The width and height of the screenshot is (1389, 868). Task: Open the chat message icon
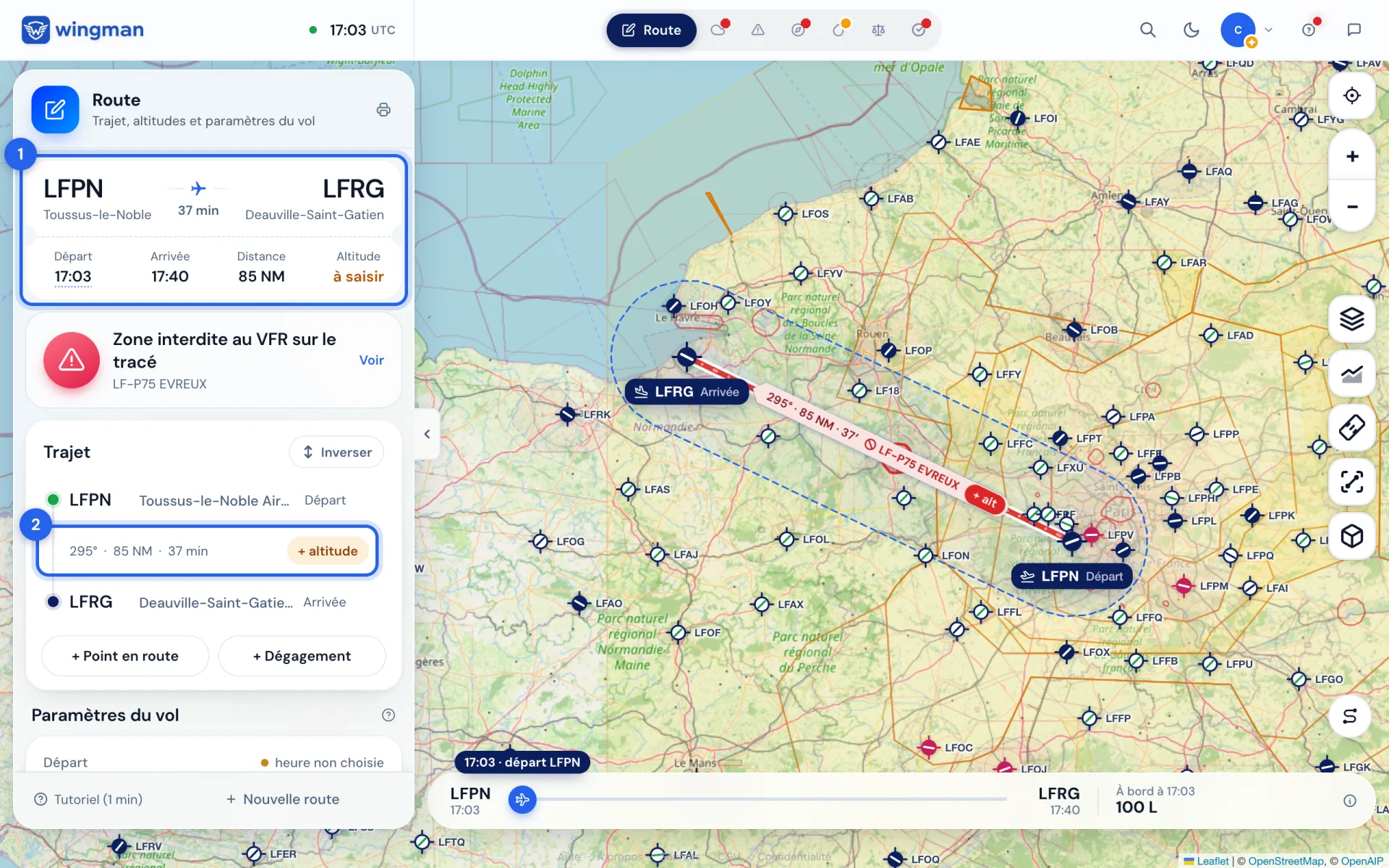(1354, 30)
